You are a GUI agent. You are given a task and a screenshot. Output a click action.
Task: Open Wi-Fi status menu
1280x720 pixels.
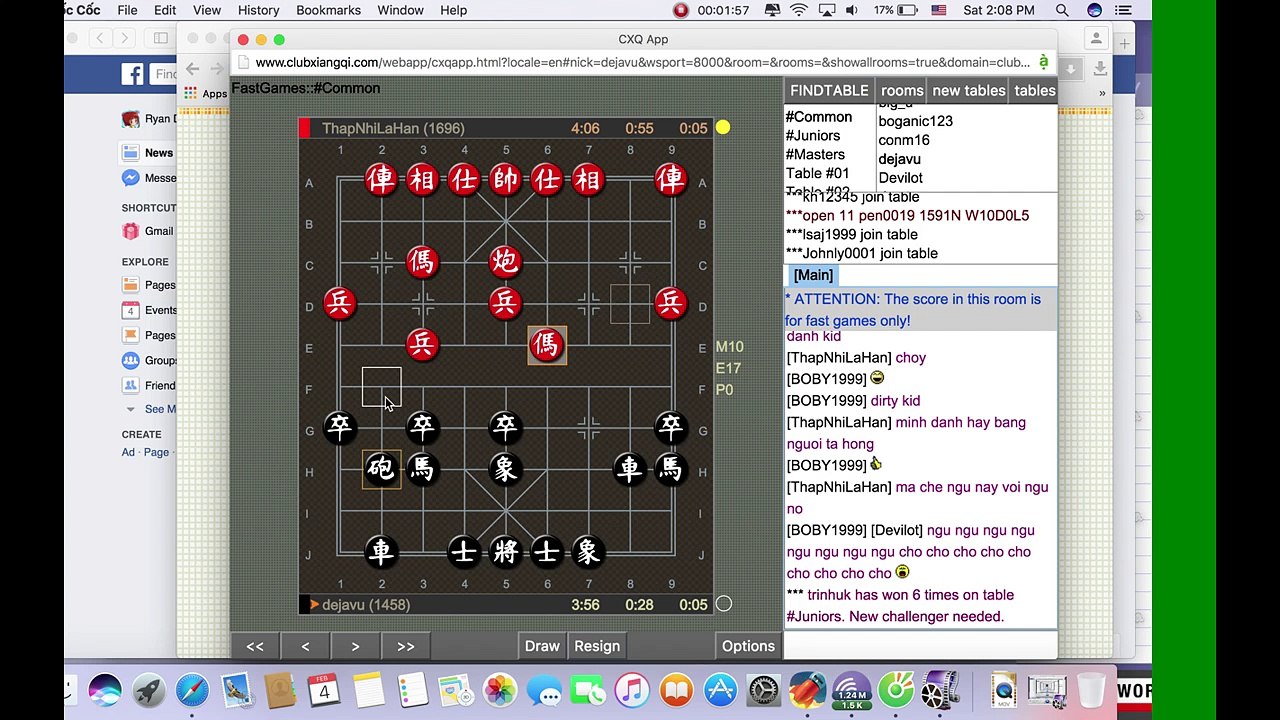coord(799,10)
